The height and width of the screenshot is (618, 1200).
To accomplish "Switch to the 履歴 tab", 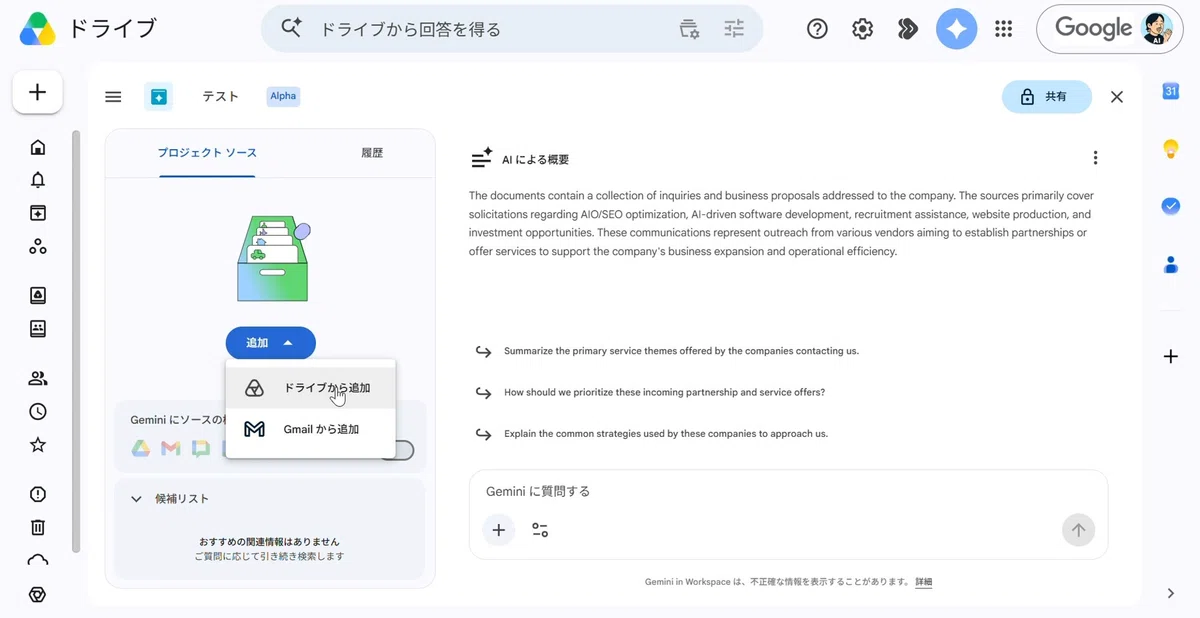I will click(372, 153).
